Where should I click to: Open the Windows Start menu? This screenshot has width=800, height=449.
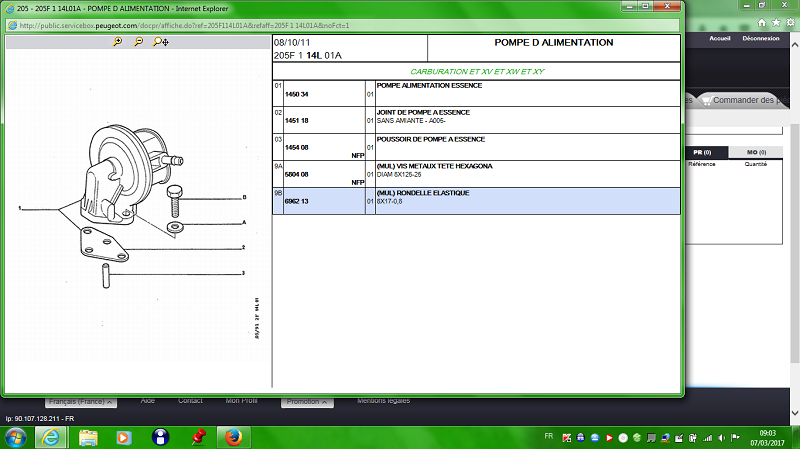[x=16, y=438]
